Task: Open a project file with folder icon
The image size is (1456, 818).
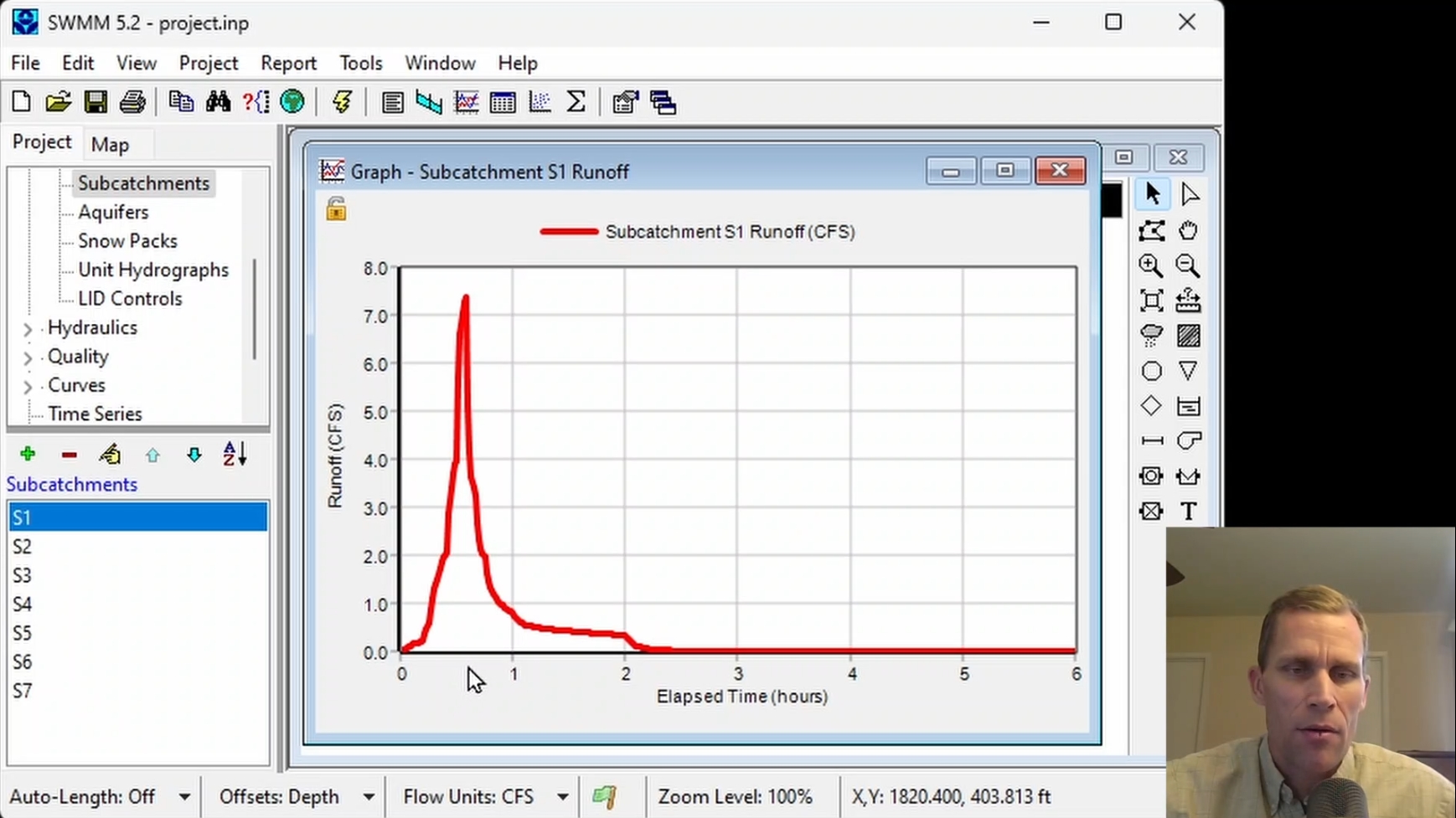Action: coord(58,102)
